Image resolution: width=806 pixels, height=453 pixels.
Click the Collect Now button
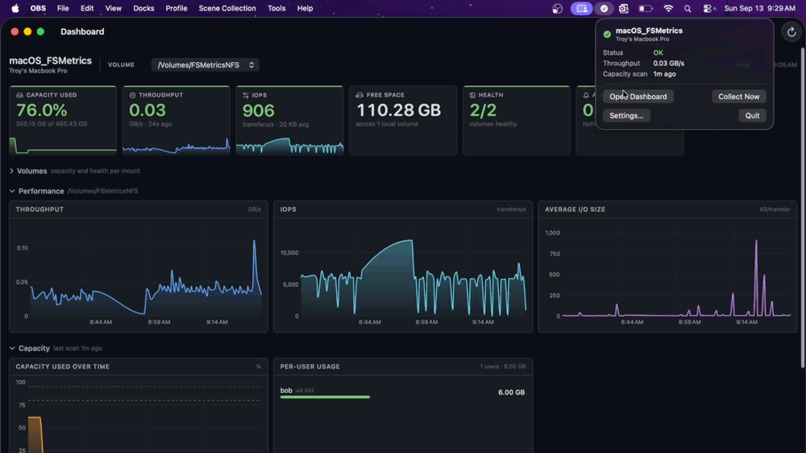(x=739, y=97)
